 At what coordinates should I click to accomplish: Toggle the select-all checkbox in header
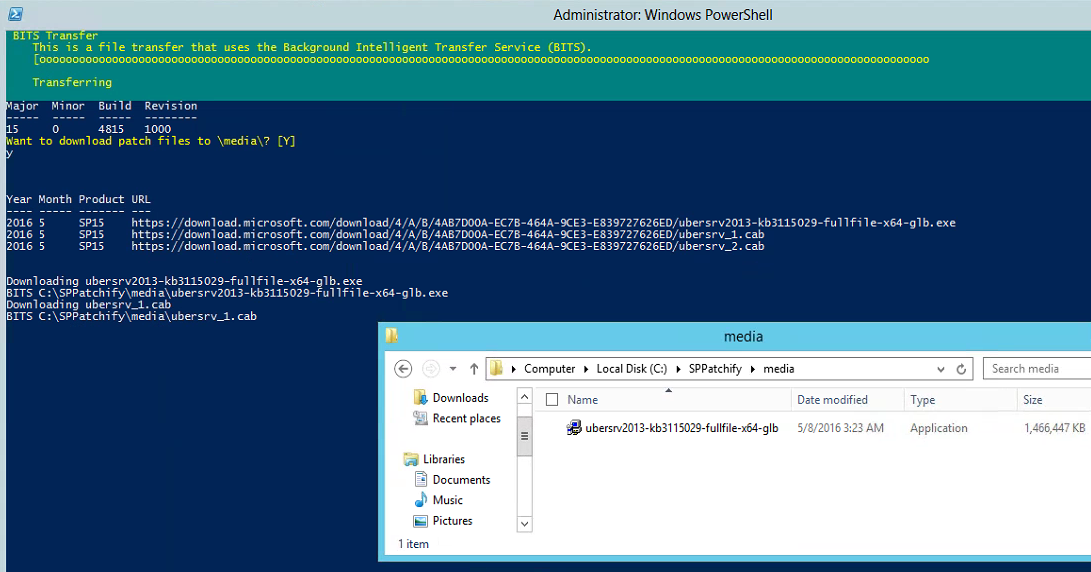tap(552, 399)
